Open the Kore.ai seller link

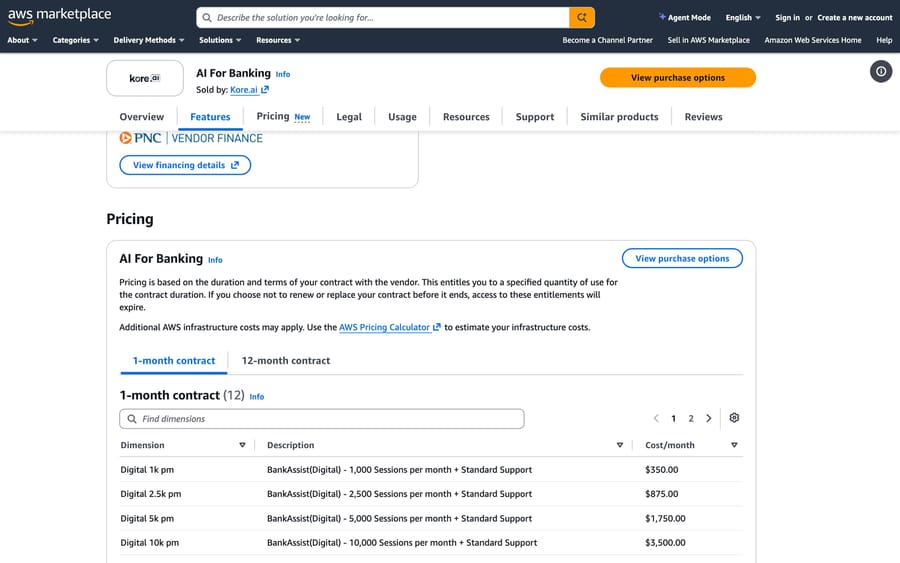[x=249, y=90]
